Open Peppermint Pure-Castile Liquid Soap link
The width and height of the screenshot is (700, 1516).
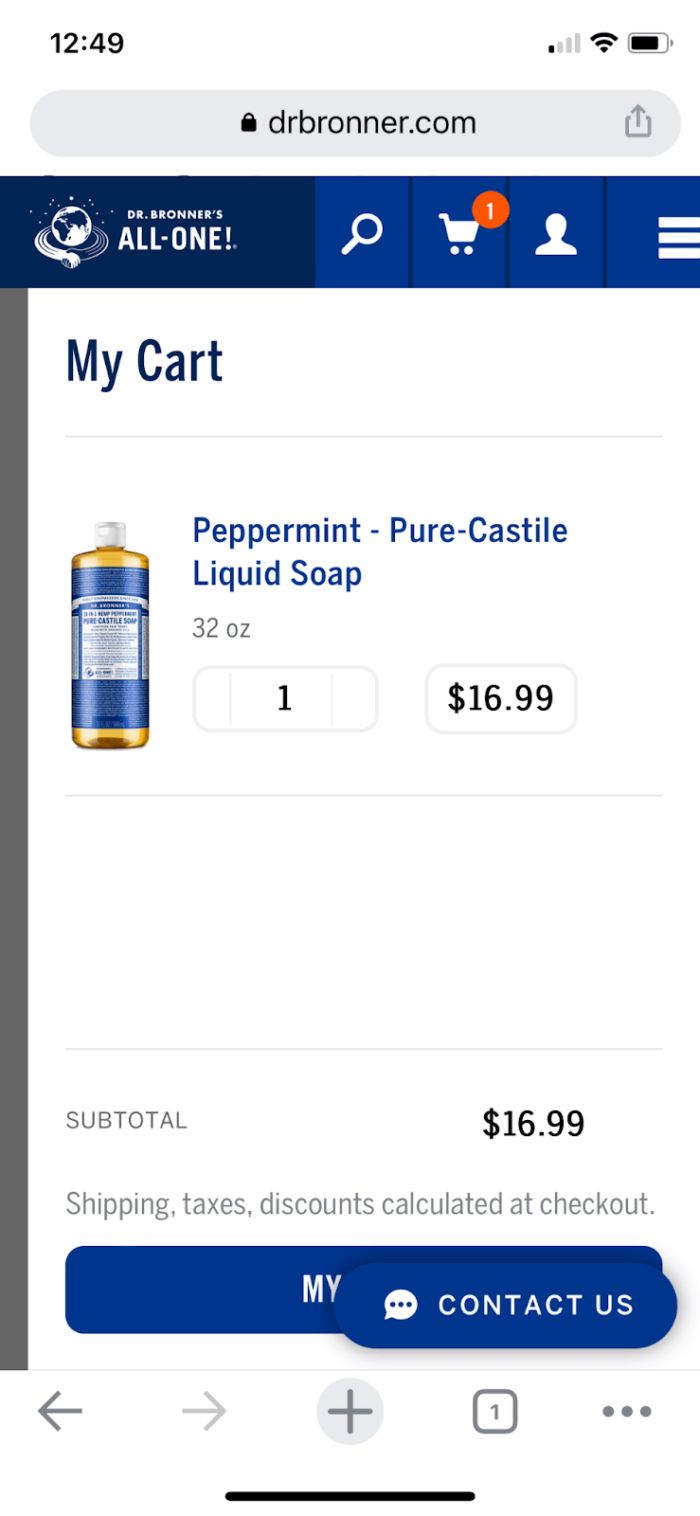tap(380, 551)
